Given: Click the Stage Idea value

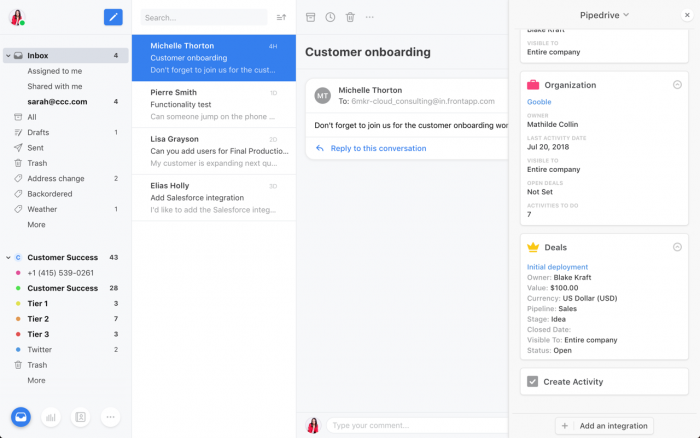Looking at the screenshot, I should pos(558,319).
